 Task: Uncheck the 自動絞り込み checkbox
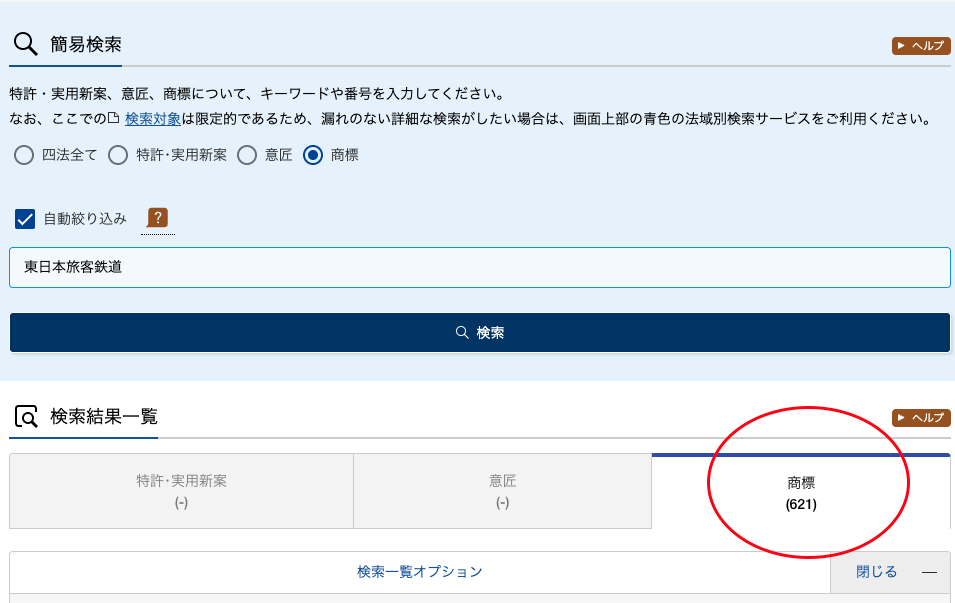tap(26, 219)
